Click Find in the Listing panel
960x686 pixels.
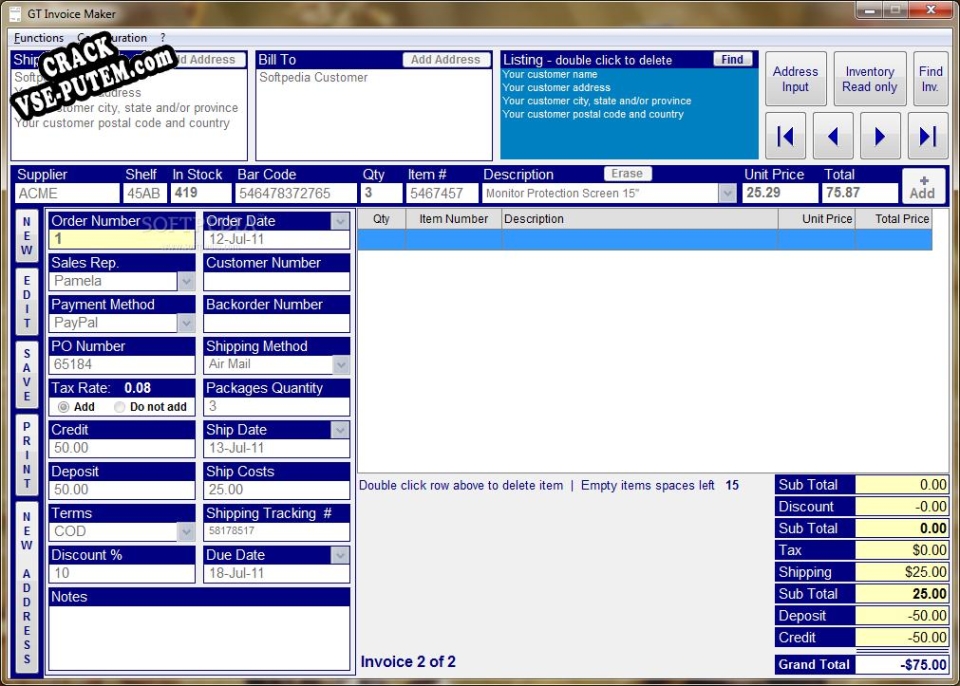point(731,59)
